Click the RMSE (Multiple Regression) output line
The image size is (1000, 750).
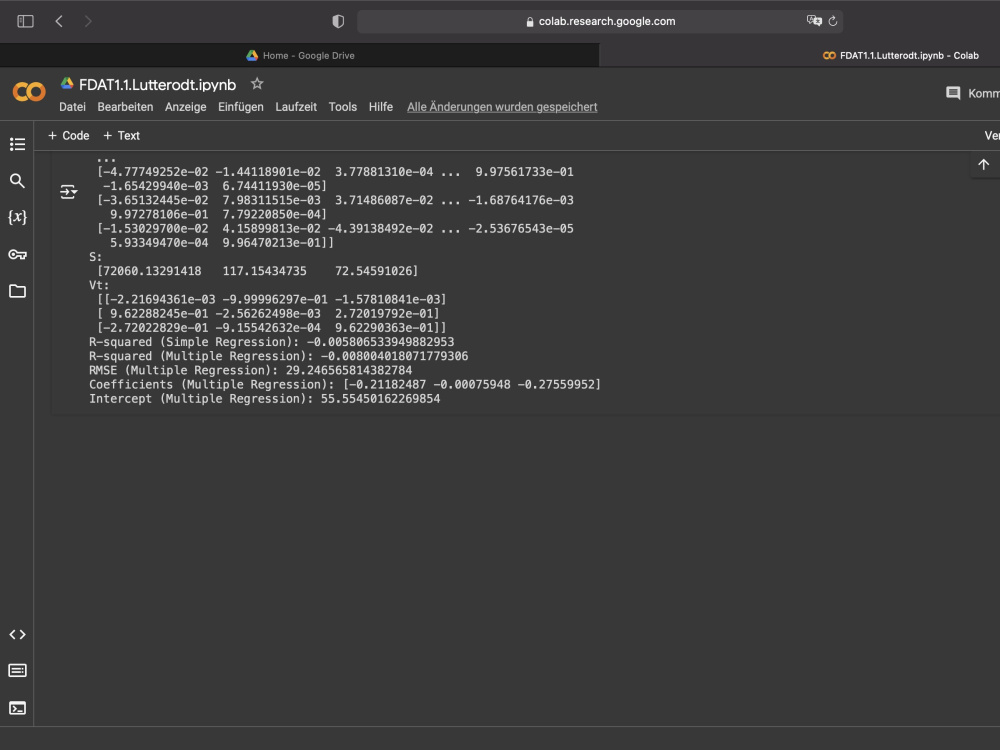coord(251,371)
